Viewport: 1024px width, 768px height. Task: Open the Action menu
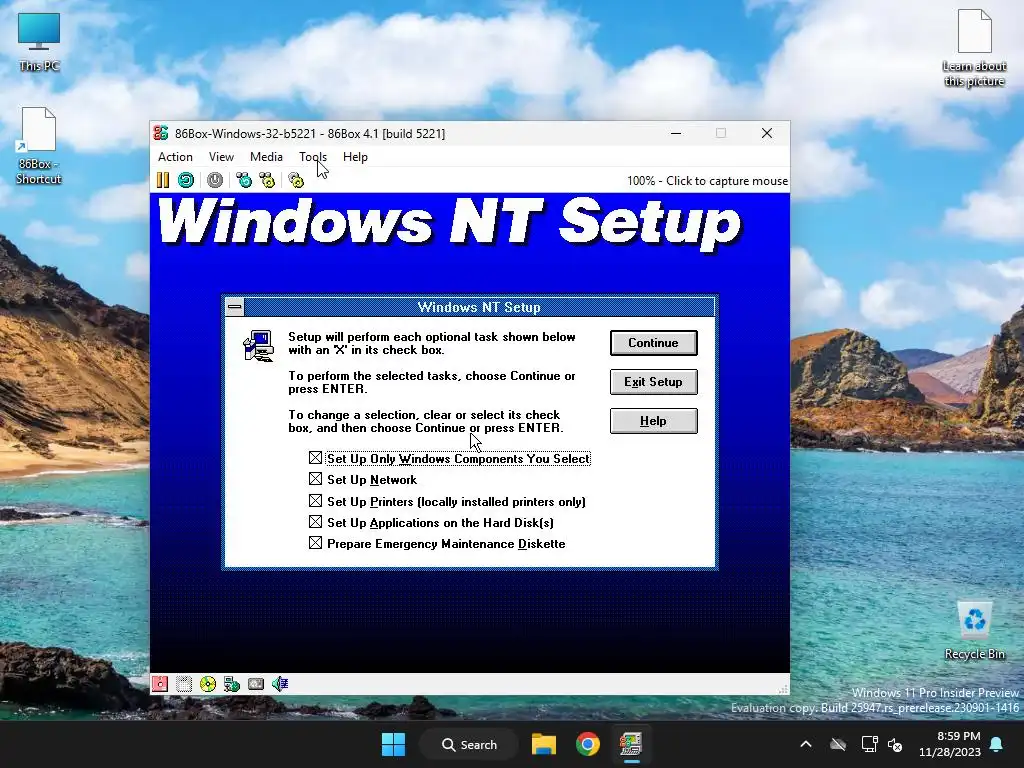point(175,157)
